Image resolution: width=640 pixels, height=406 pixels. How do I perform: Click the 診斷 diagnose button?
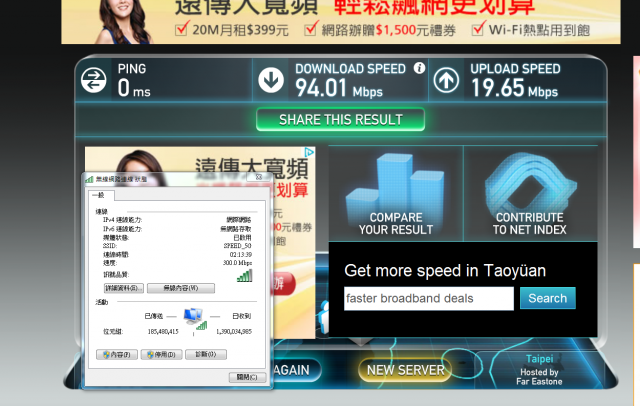point(206,355)
